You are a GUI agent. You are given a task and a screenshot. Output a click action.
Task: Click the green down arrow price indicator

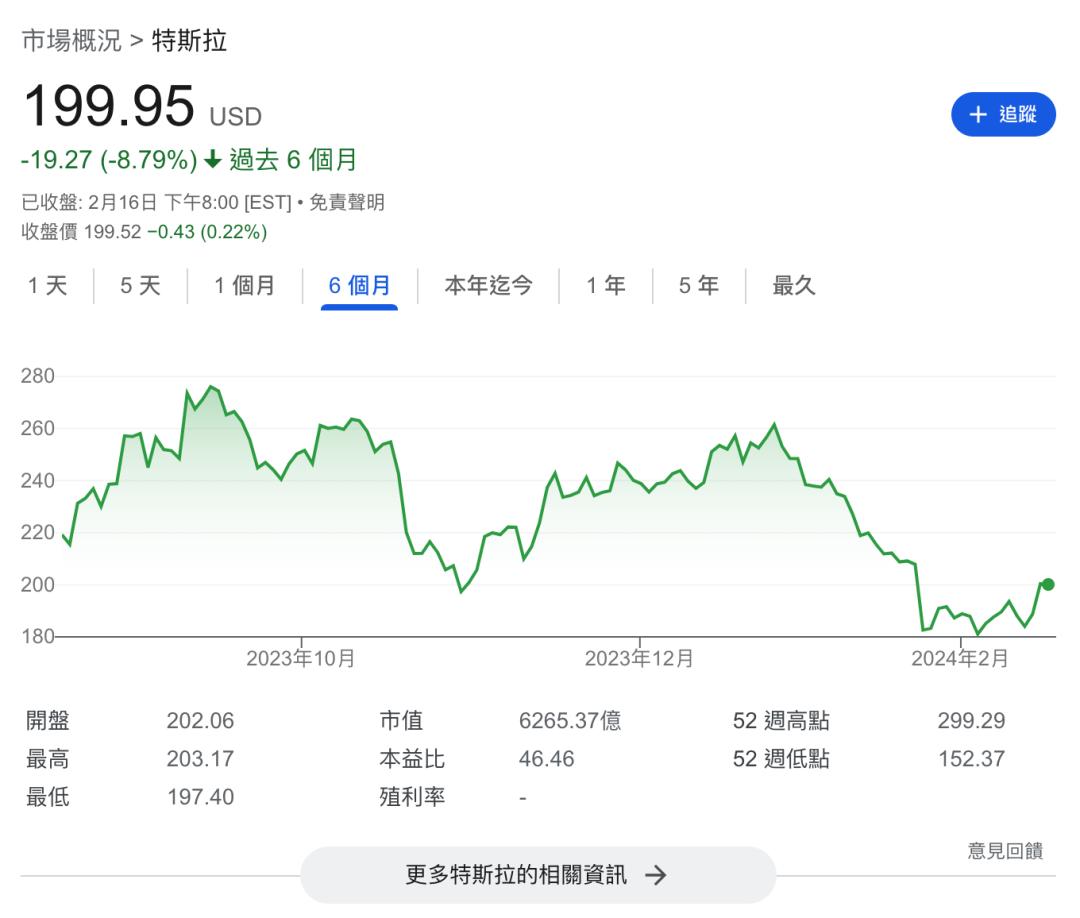click(212, 160)
